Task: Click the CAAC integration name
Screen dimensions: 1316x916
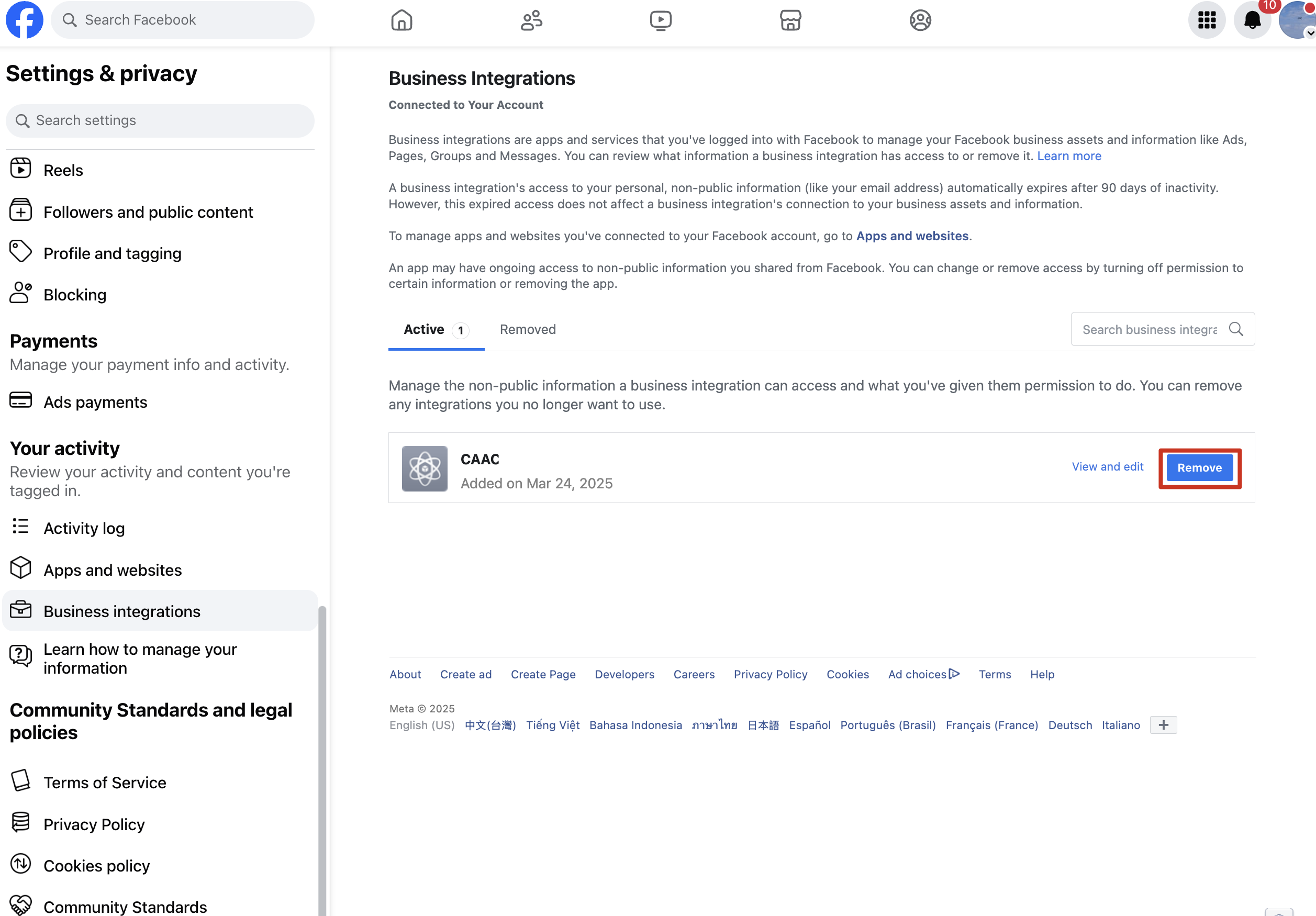Action: tap(479, 459)
